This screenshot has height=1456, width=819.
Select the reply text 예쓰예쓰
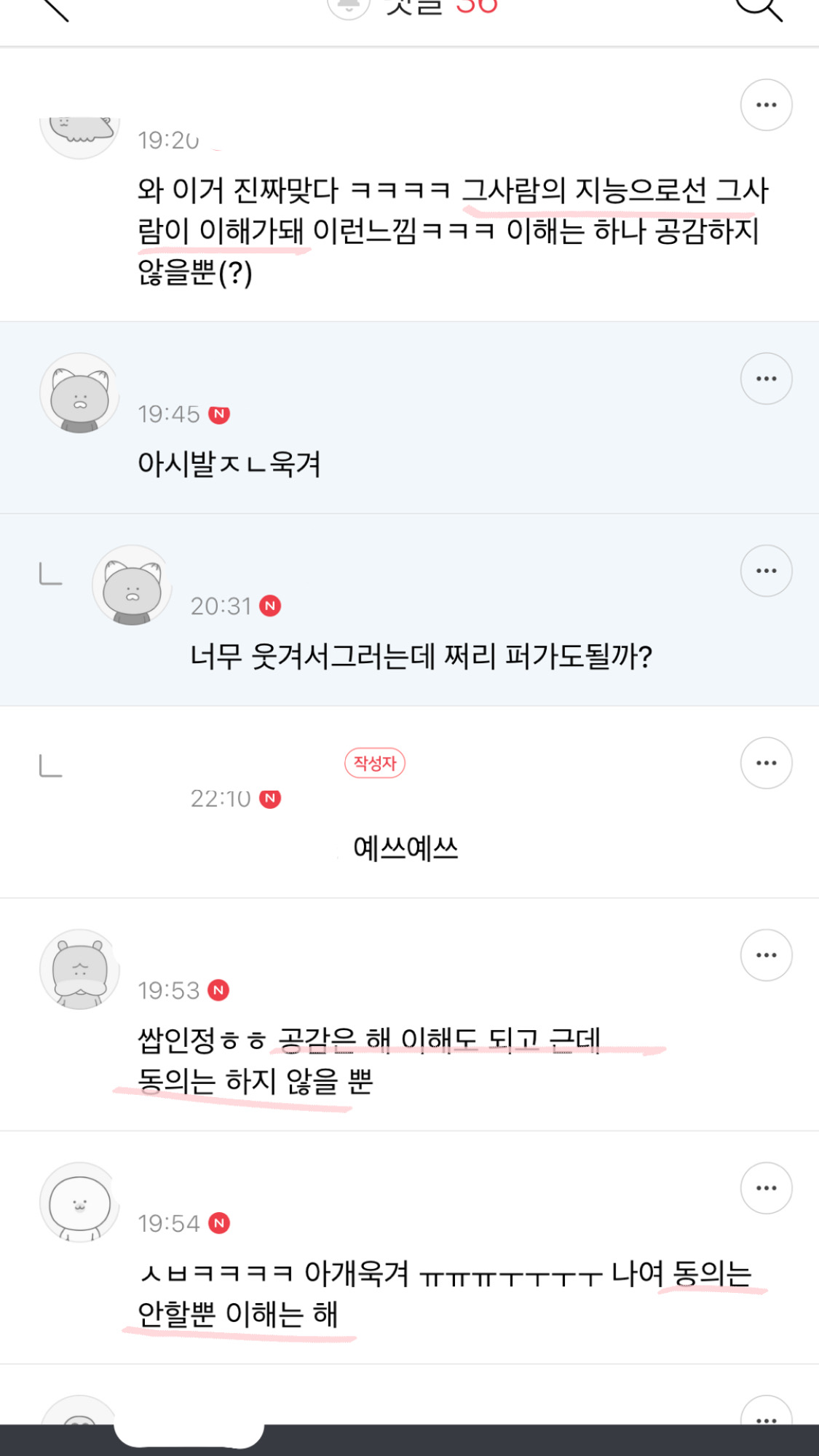(405, 848)
